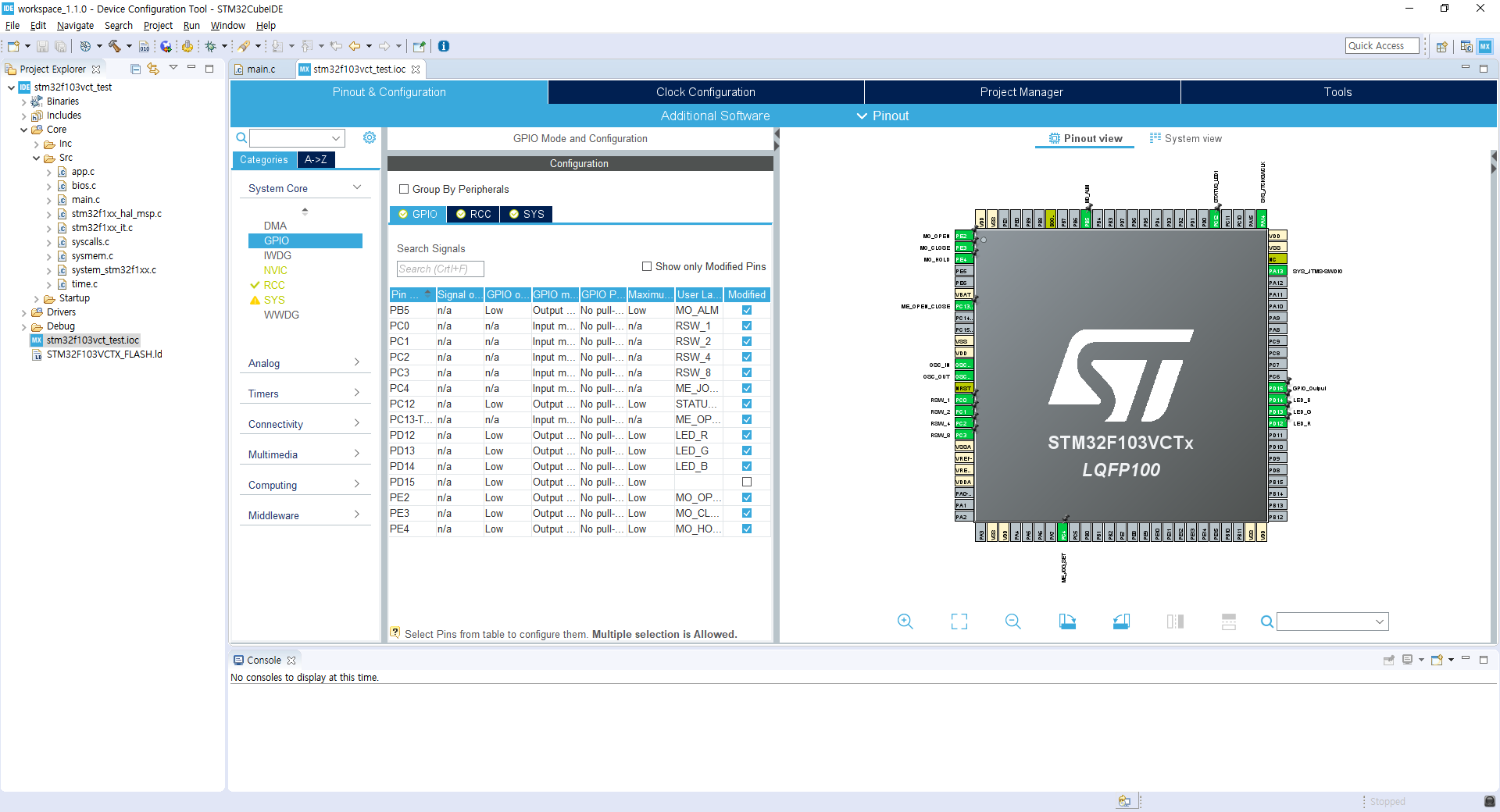The width and height of the screenshot is (1500, 812).
Task: Click Link with Editor icon in Project Explorer
Action: pyautogui.click(x=153, y=69)
